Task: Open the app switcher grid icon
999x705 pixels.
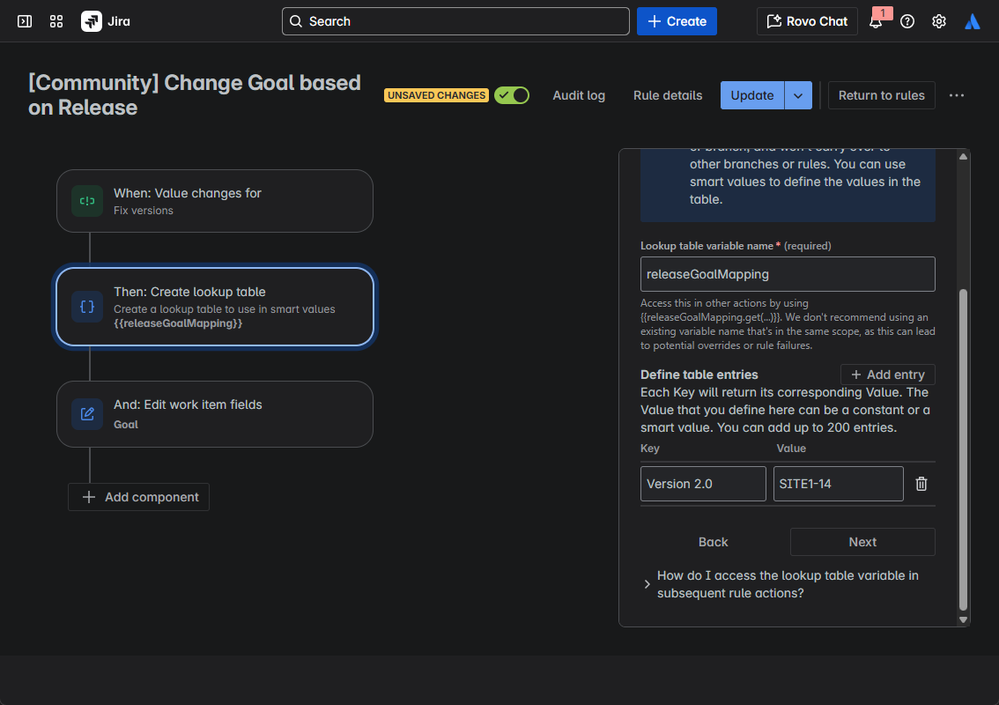Action: 56,21
